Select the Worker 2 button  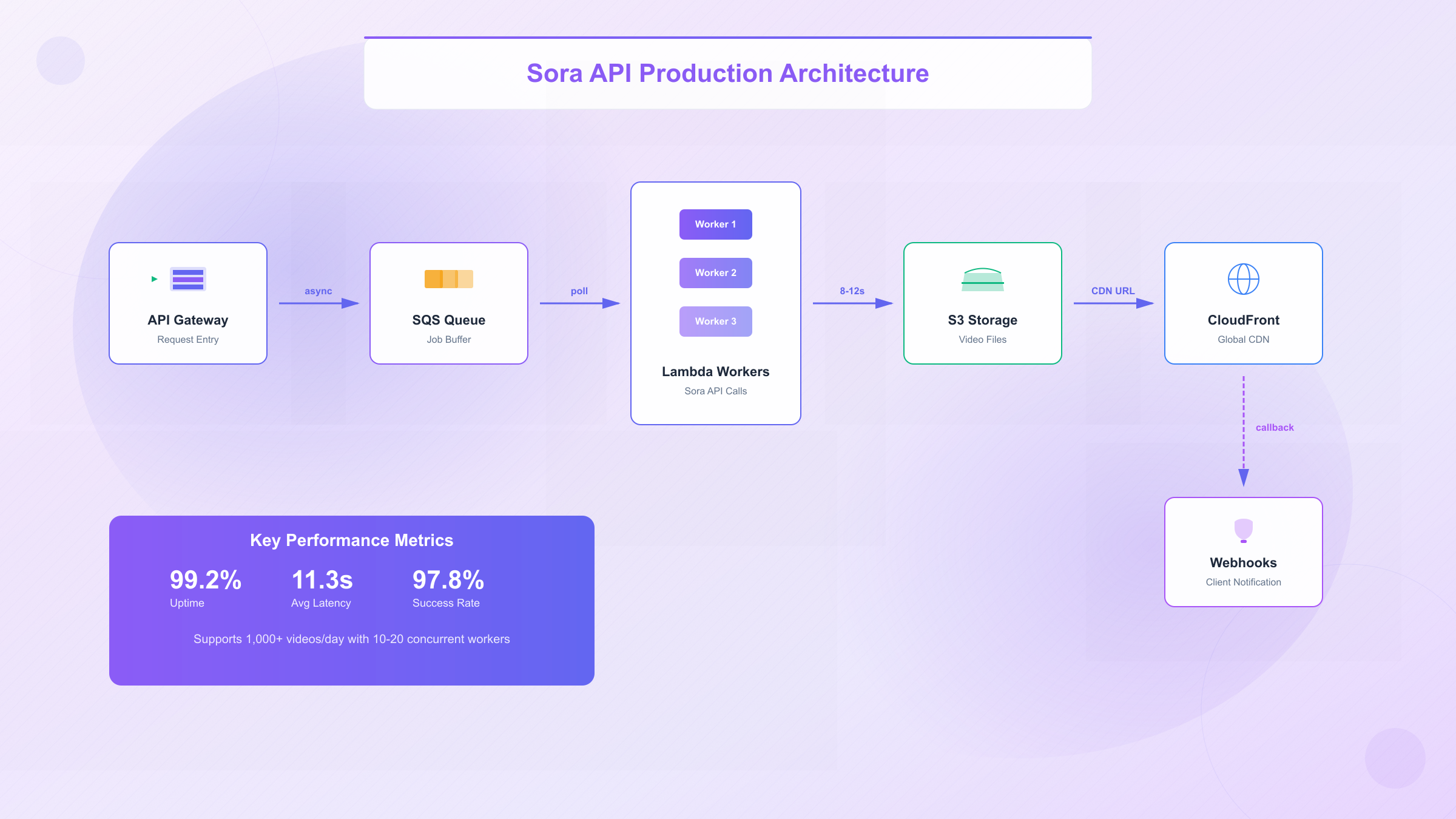point(715,273)
